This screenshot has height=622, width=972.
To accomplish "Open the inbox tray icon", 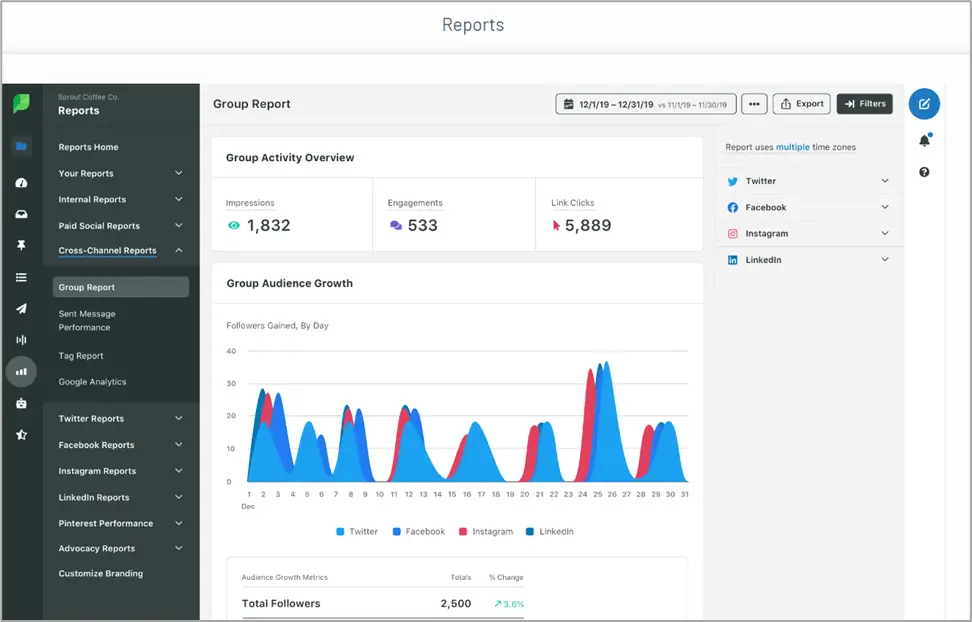I will point(21,214).
